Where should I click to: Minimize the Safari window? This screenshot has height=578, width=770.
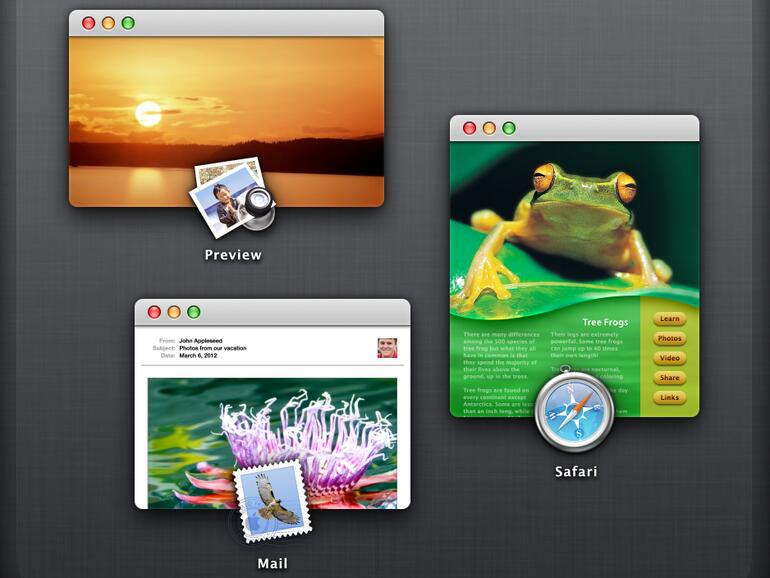[x=489, y=128]
